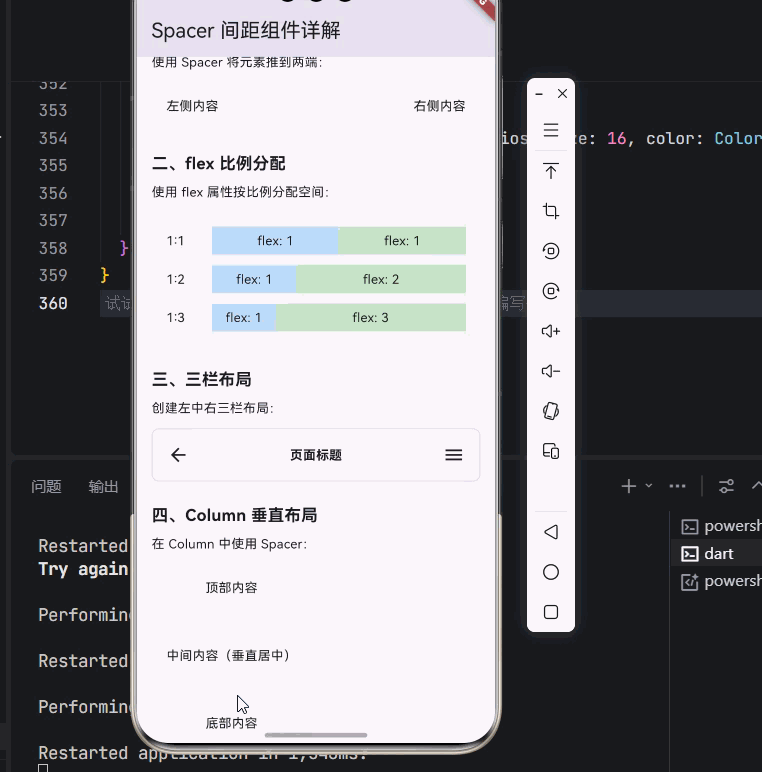The width and height of the screenshot is (762, 772).
Task: Open the emulator toolbar hamburger menu
Action: pyautogui.click(x=551, y=130)
